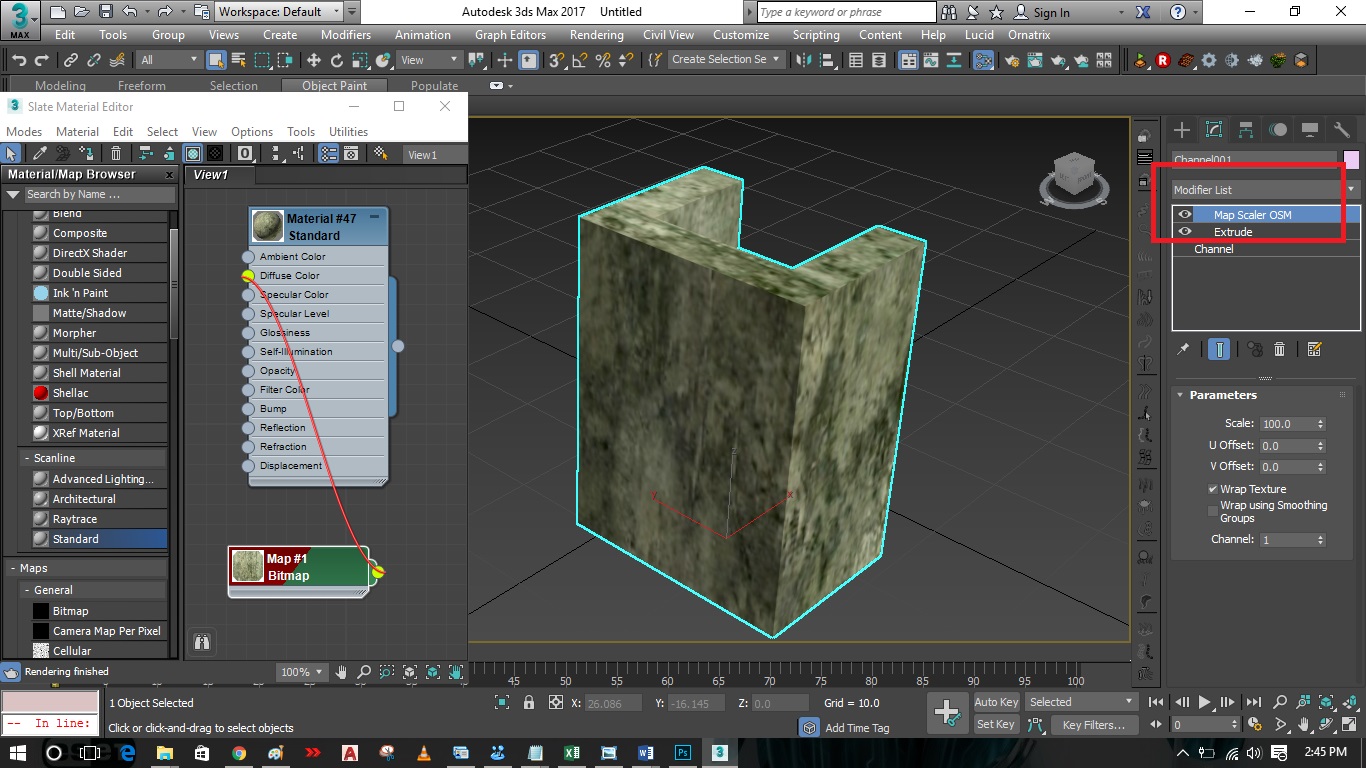Click the Set Key button
1366x768 pixels.
[995, 723]
